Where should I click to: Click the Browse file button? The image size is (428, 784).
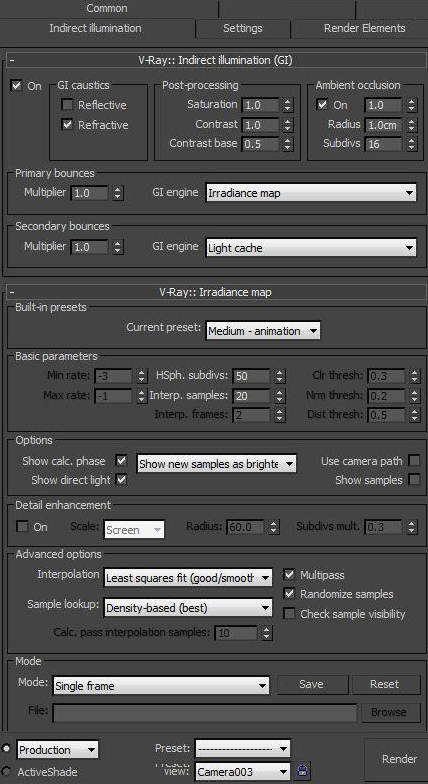[x=391, y=712]
